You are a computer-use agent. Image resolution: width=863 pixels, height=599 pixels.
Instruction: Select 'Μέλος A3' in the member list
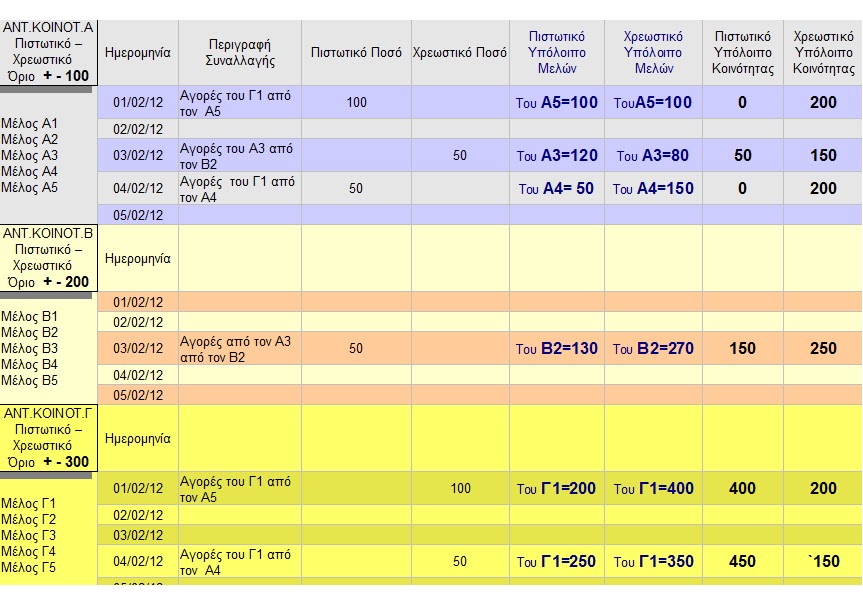(29, 155)
